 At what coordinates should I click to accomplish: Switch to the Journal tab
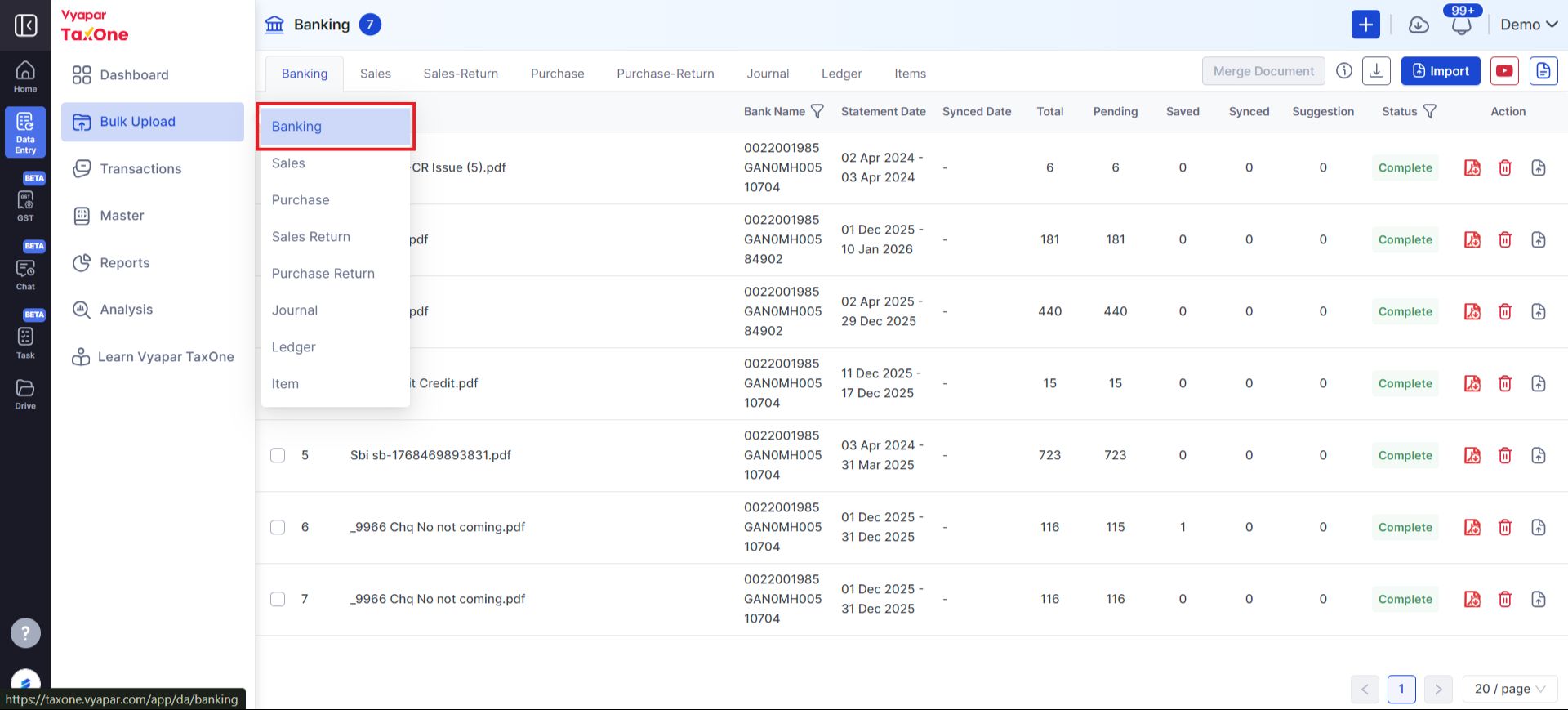[768, 74]
